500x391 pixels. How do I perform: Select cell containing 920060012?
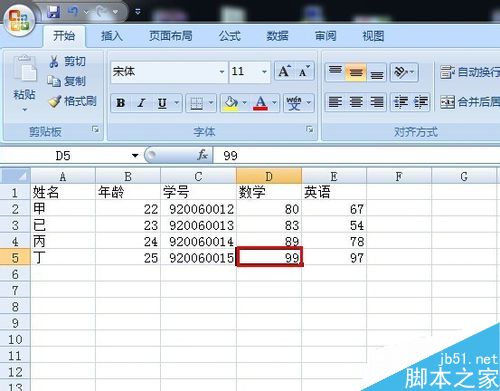(x=198, y=209)
